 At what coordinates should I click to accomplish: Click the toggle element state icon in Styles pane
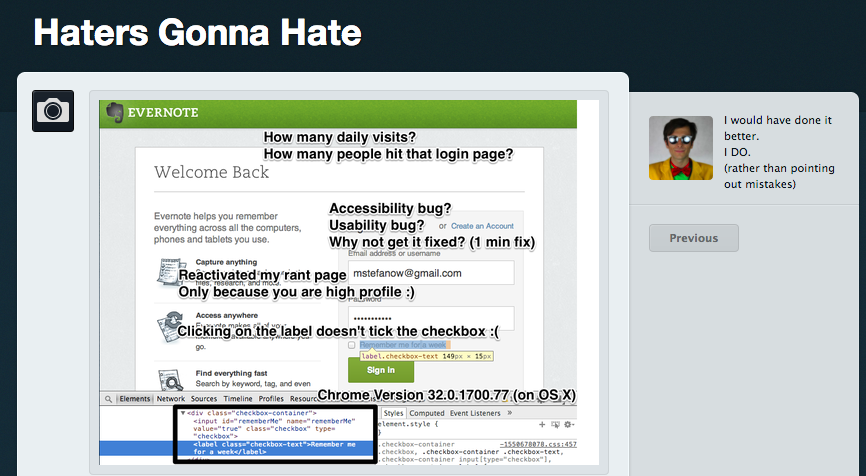555,425
